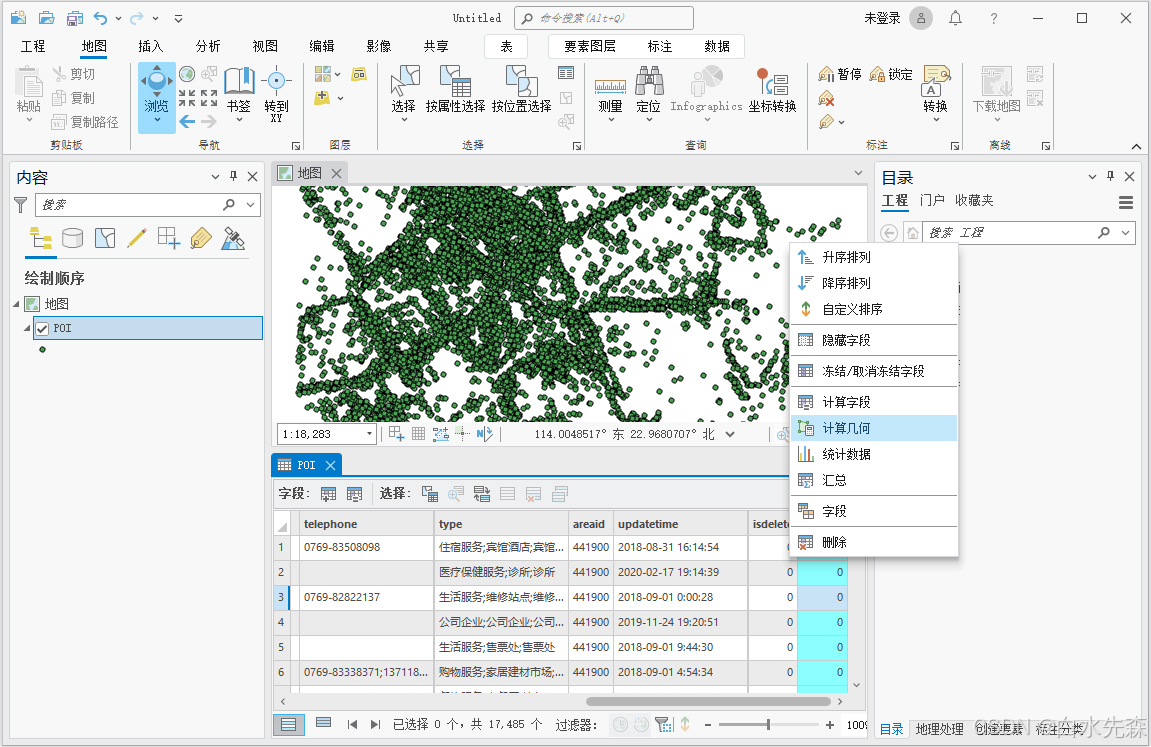Open 按位置选择 select by location
The height and width of the screenshot is (747, 1151).
tap(521, 90)
